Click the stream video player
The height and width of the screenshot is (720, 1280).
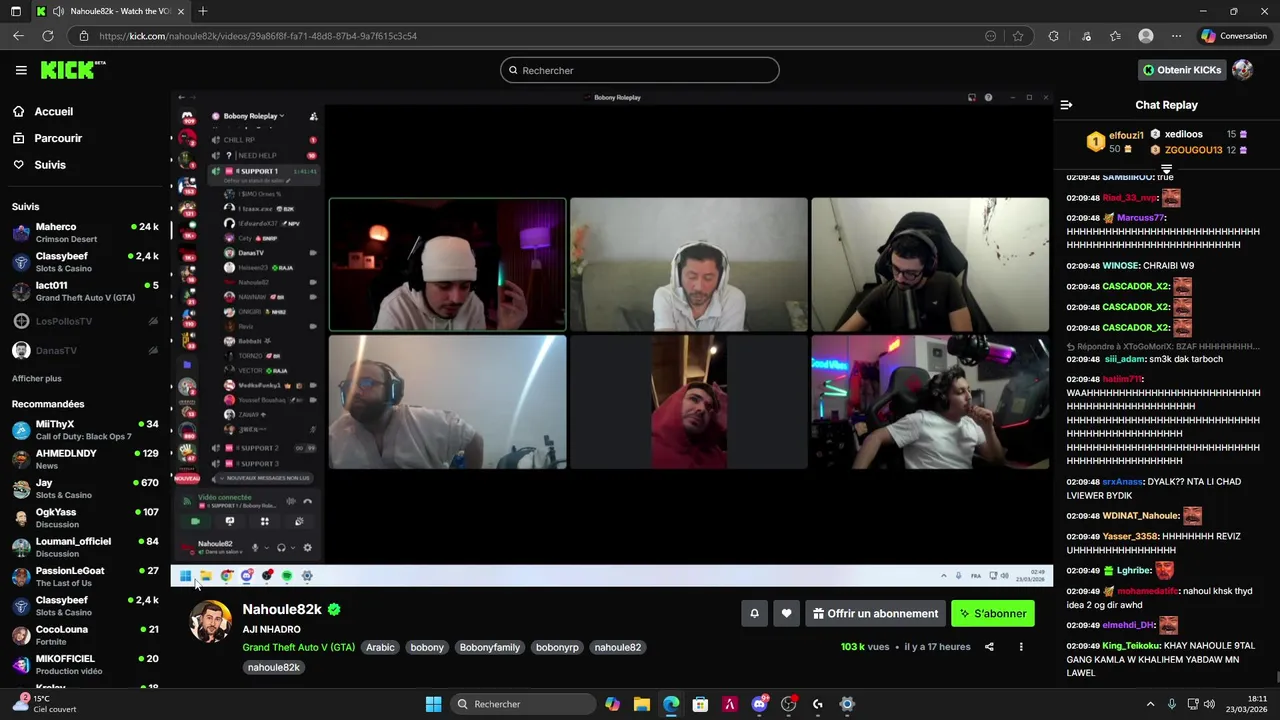612,338
